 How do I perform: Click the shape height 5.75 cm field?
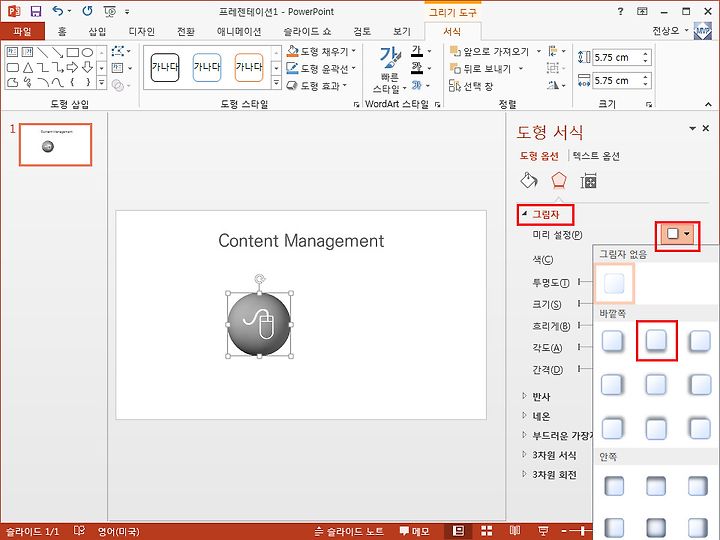point(617,57)
